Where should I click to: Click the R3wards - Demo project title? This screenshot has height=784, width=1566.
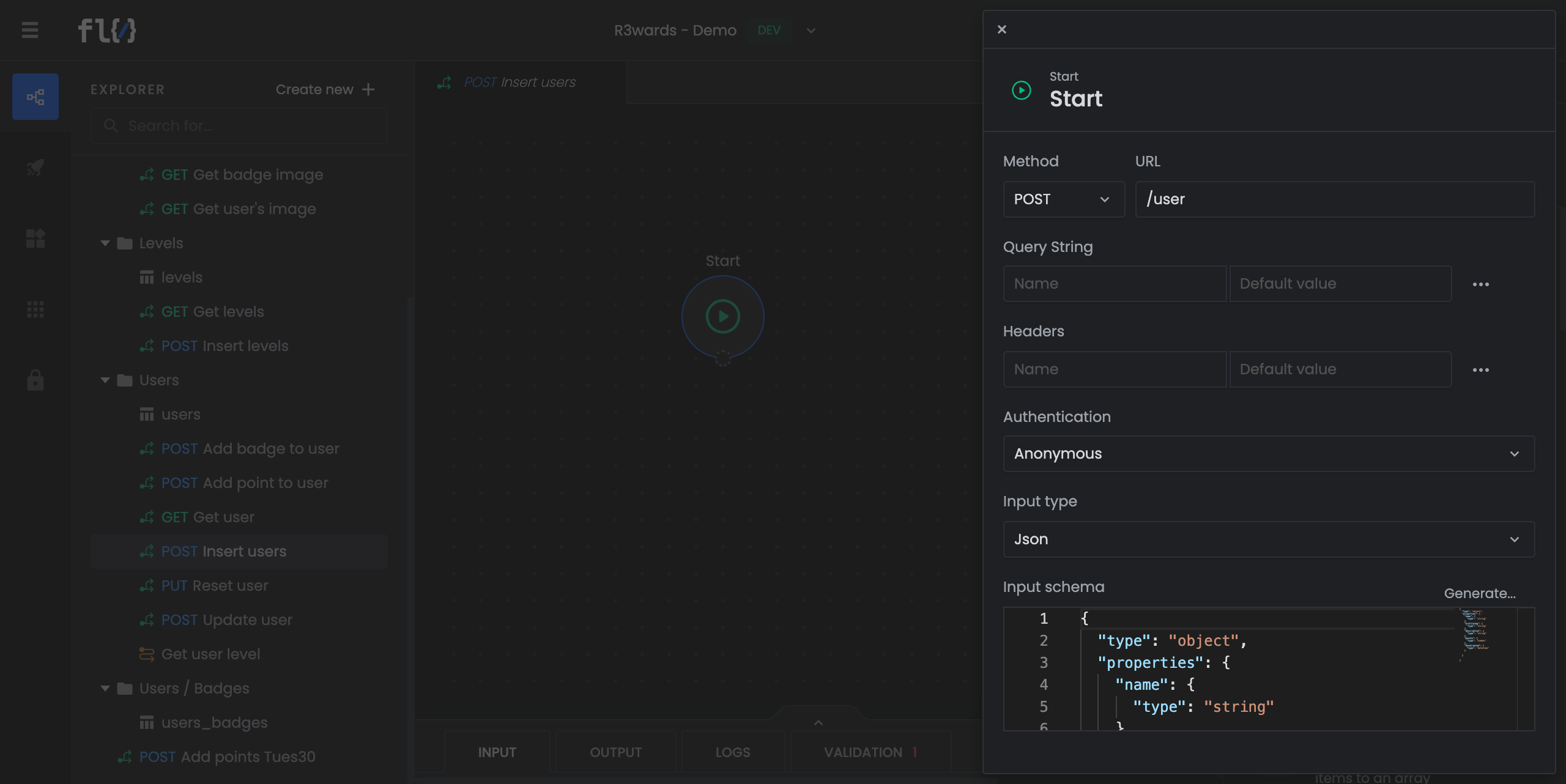pos(675,31)
